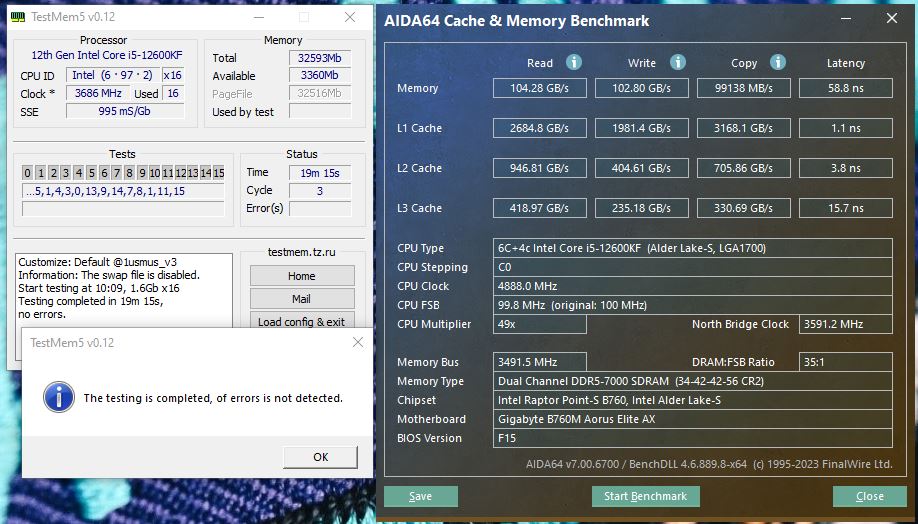Click OK in the TestMem5 completion dialog
The width and height of the screenshot is (918, 524).
pos(320,457)
